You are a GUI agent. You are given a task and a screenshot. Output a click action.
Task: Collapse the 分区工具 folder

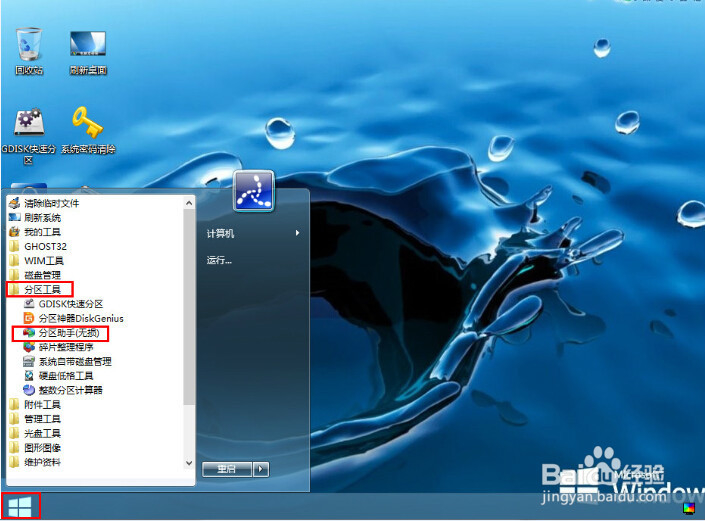35,289
